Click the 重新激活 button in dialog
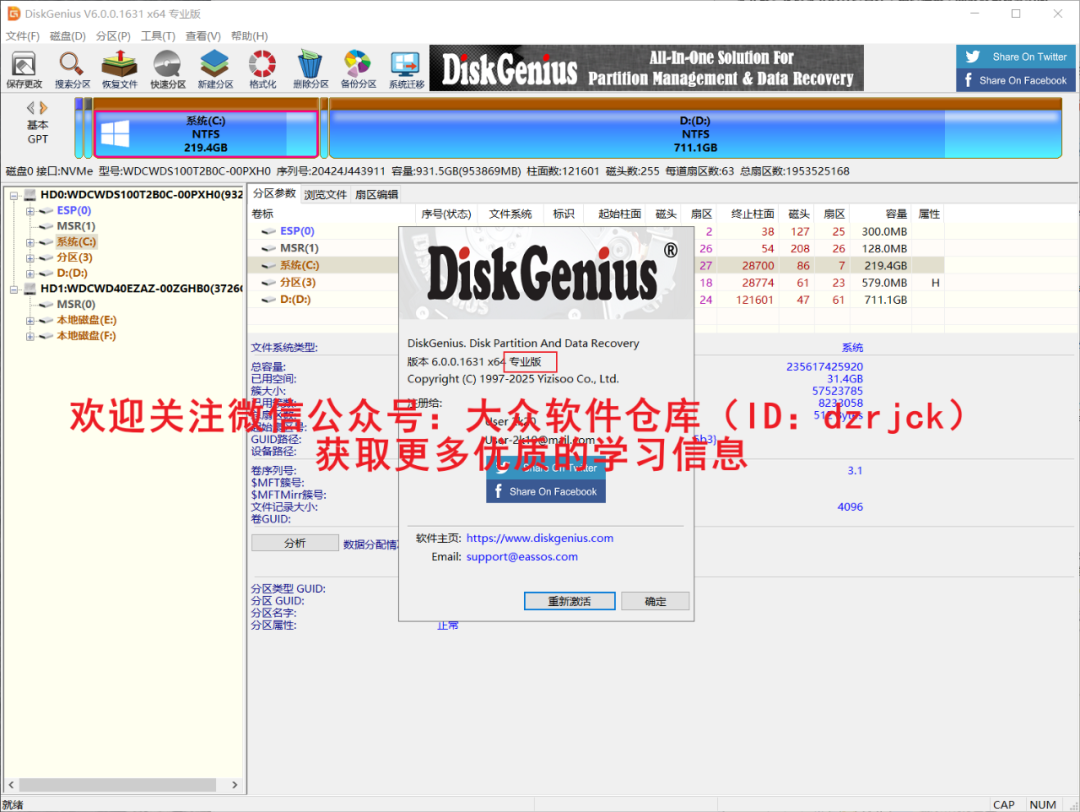 [570, 601]
